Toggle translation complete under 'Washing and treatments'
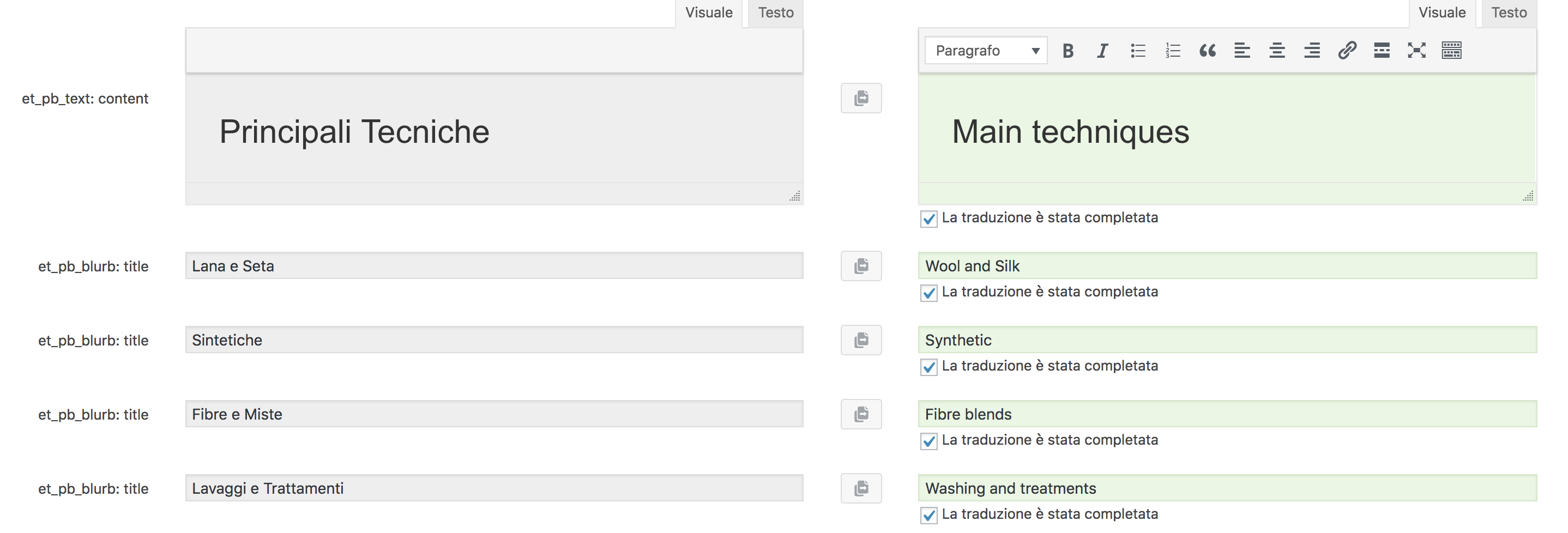Image resolution: width=1568 pixels, height=533 pixels. click(x=929, y=516)
